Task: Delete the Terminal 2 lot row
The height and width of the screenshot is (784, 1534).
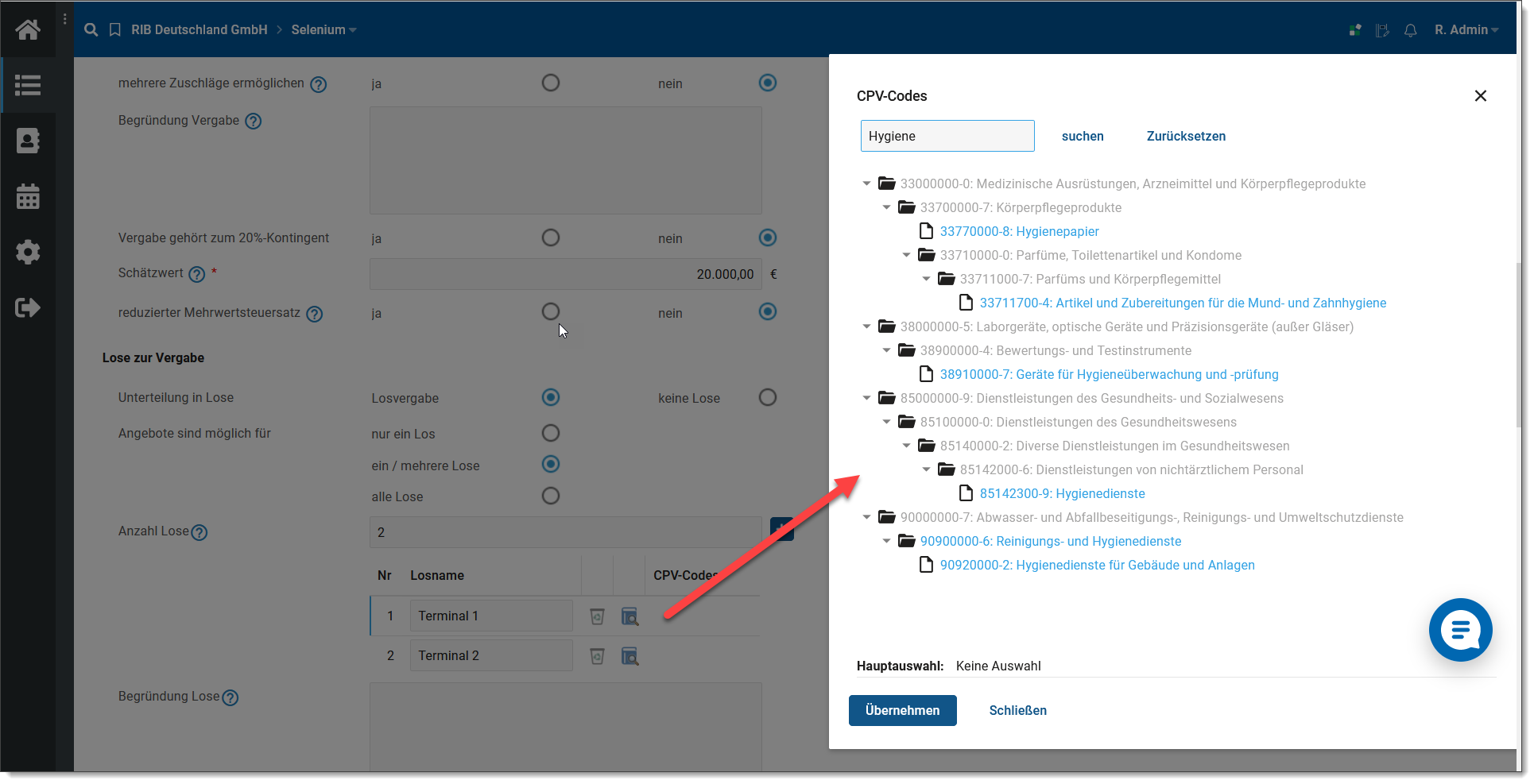Action: click(597, 656)
